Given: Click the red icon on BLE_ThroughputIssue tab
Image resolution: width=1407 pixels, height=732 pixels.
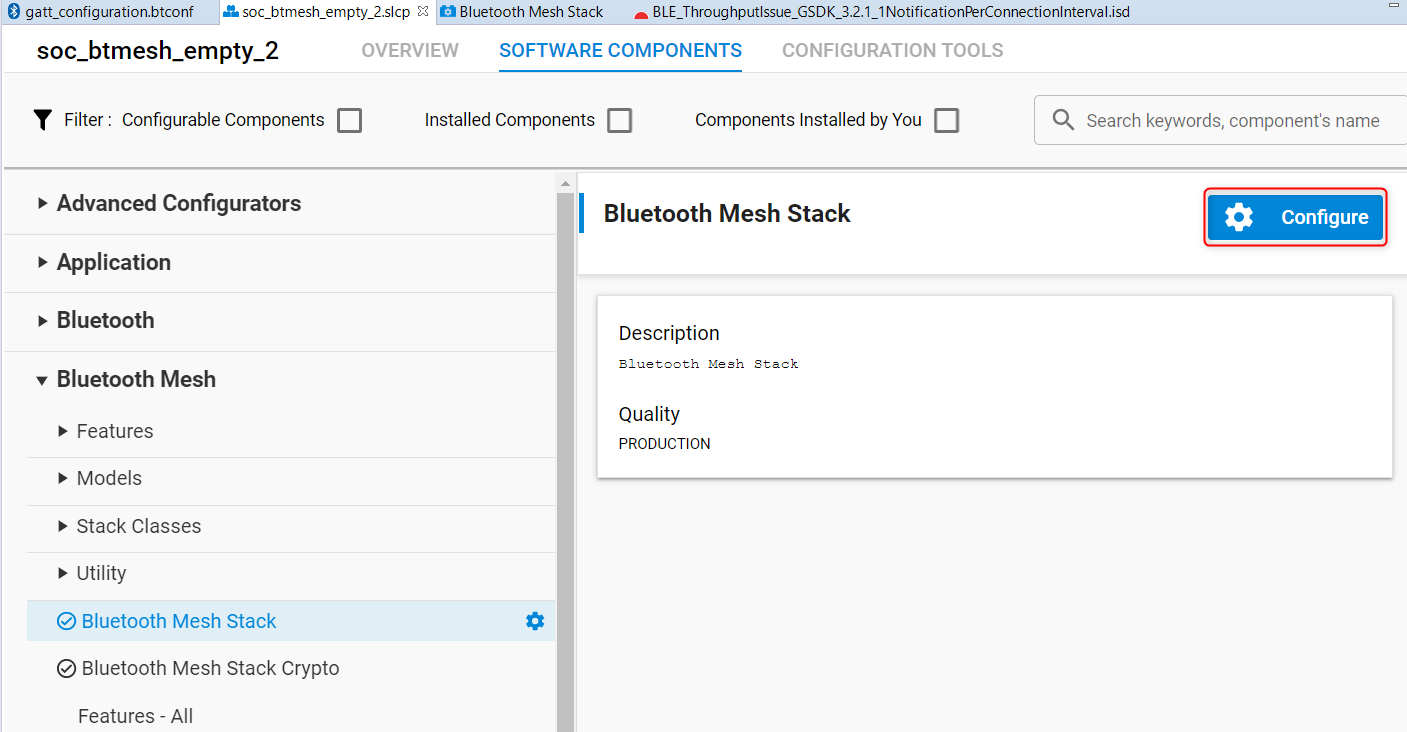Looking at the screenshot, I should point(641,15).
